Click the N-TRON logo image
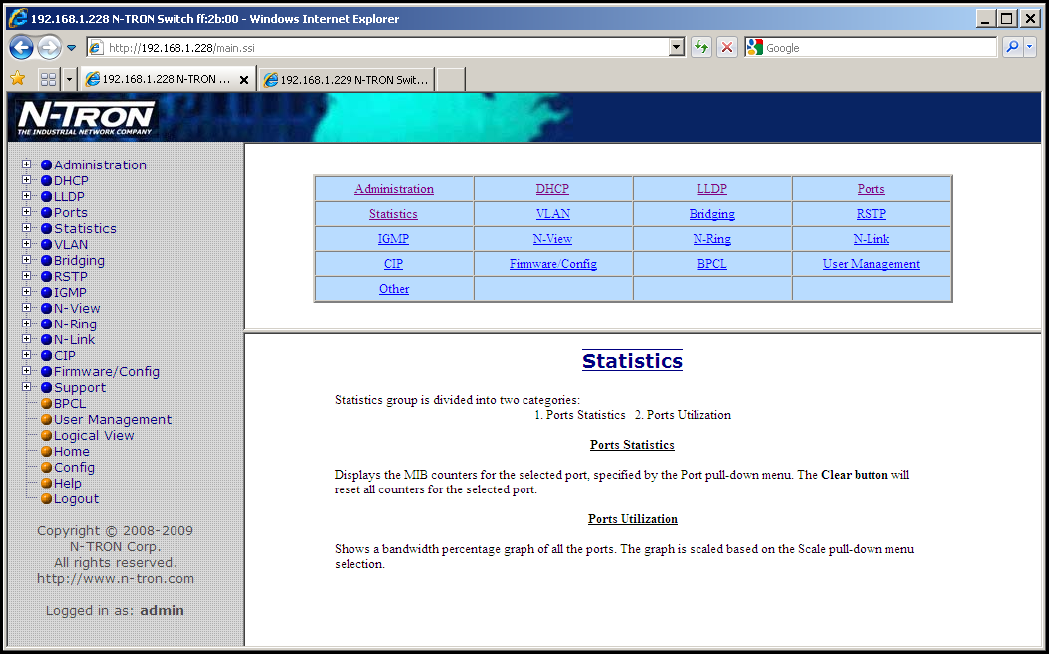This screenshot has height=654, width=1049. [x=87, y=118]
